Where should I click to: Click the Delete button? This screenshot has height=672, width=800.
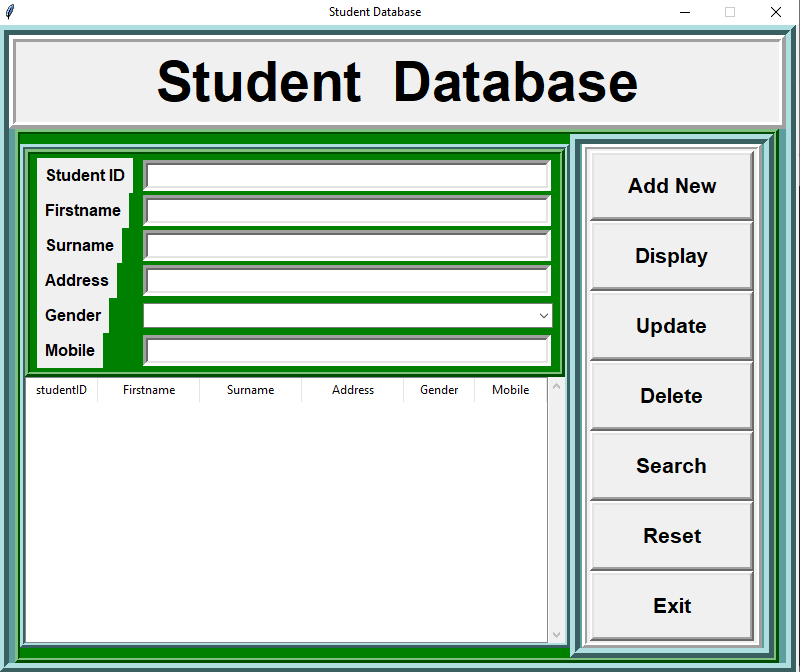tap(670, 396)
